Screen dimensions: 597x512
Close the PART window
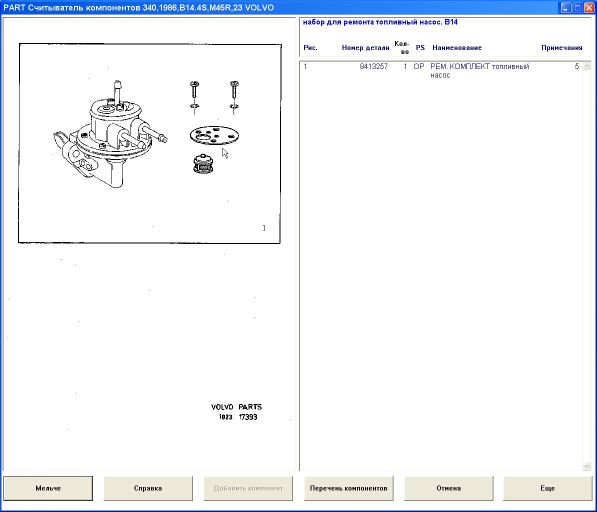click(x=589, y=7)
